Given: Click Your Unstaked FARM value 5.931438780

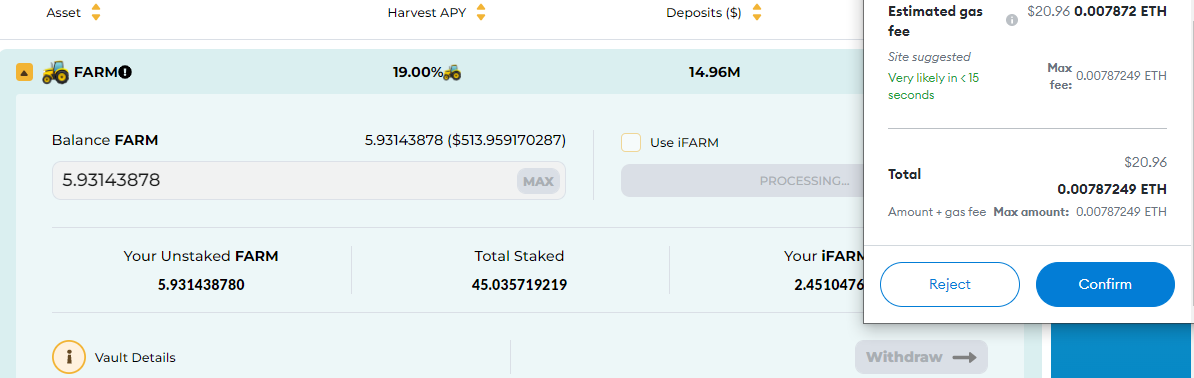Looking at the screenshot, I should coord(201,285).
